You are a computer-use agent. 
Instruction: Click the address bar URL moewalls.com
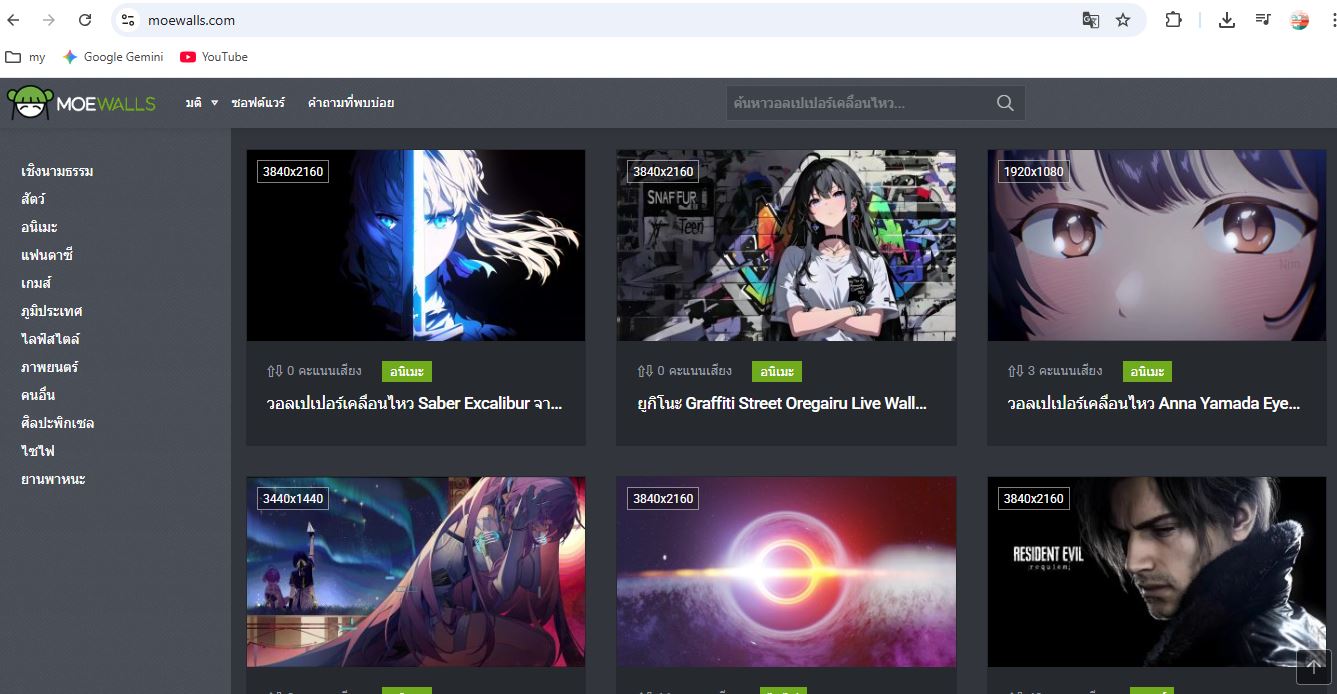(191, 20)
